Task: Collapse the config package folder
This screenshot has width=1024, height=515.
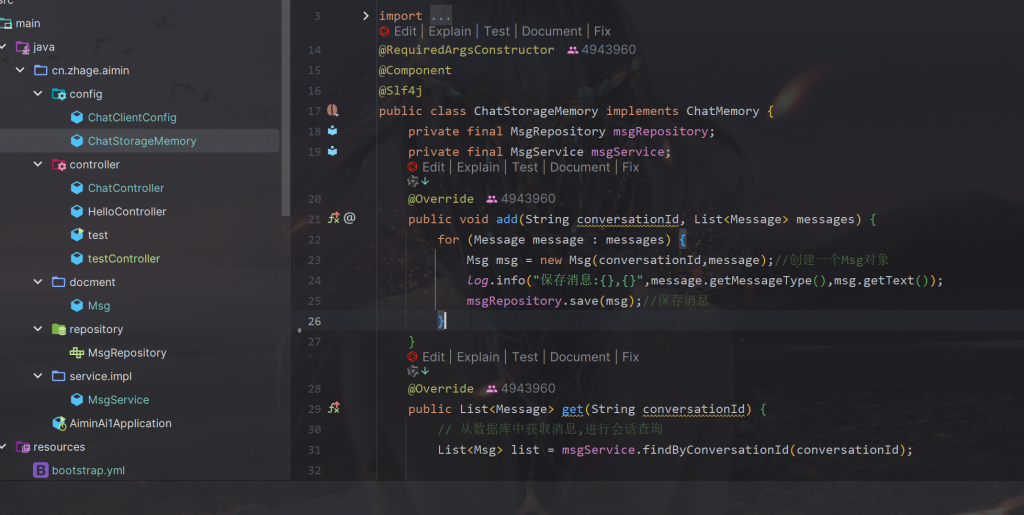Action: (38, 94)
